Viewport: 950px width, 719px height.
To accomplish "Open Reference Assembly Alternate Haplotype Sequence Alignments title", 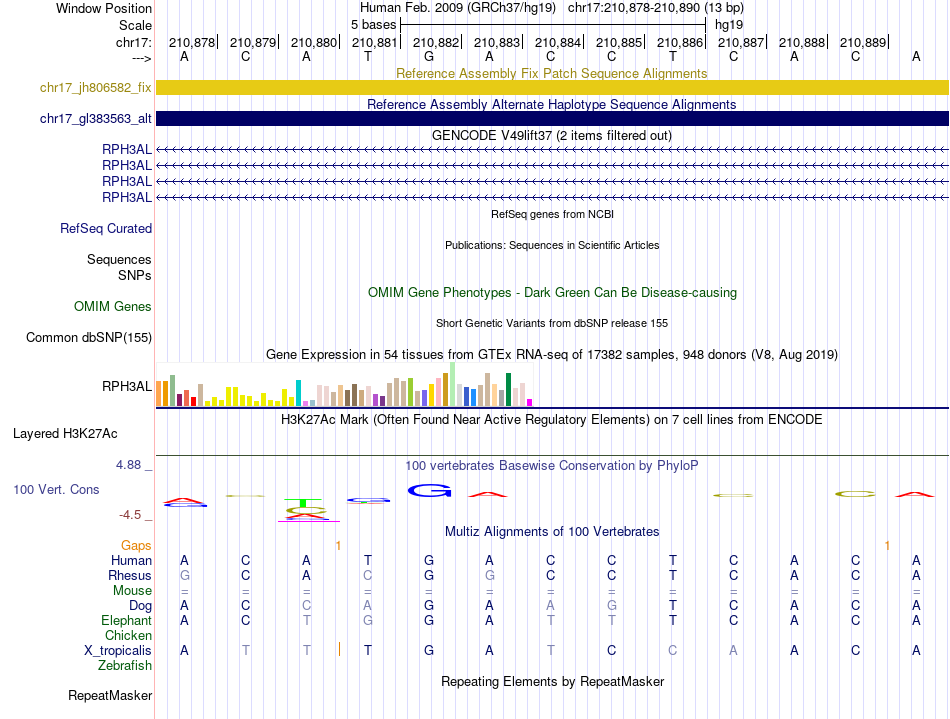I will (x=551, y=104).
